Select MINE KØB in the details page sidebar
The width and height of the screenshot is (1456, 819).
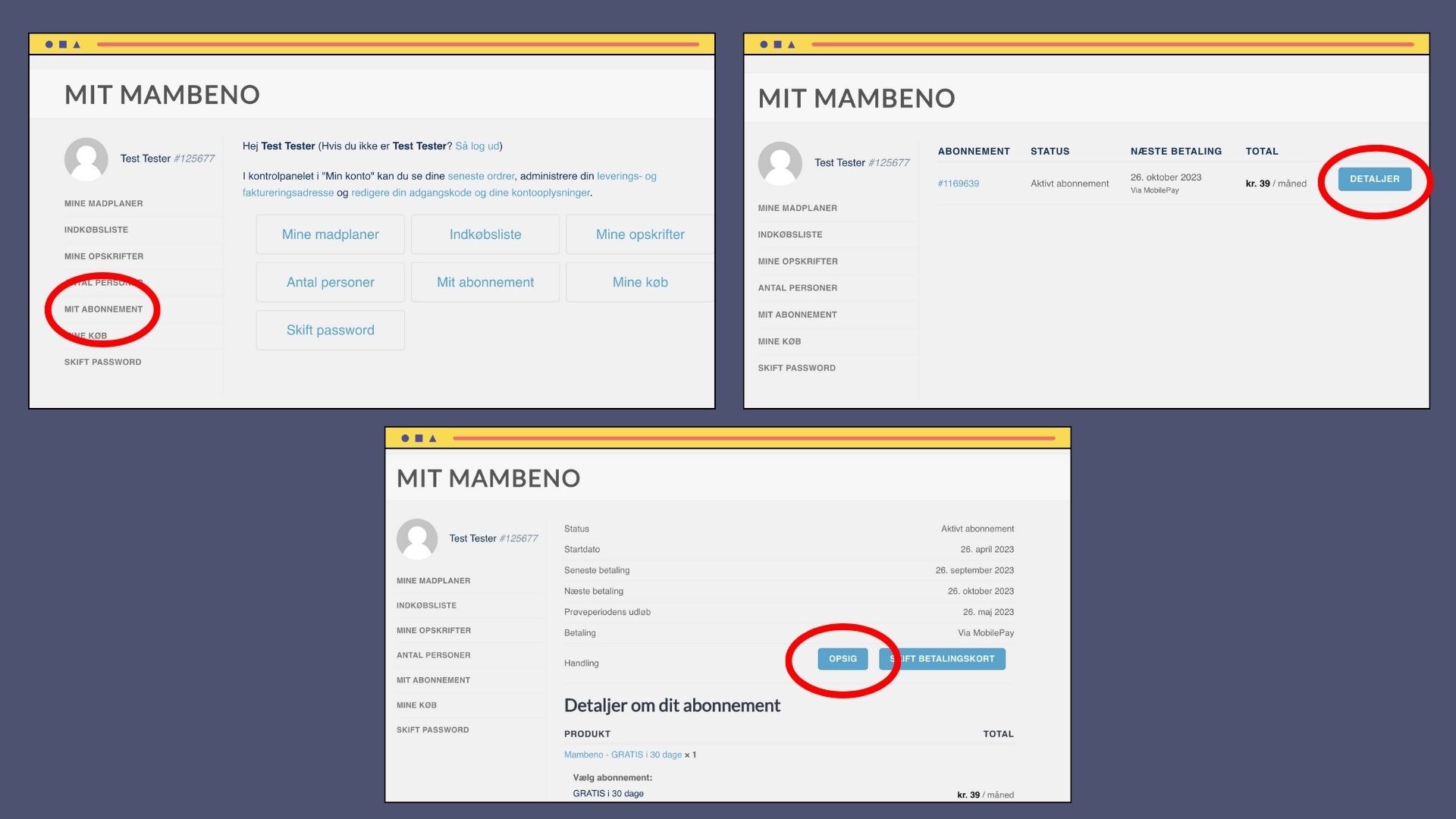point(417,705)
